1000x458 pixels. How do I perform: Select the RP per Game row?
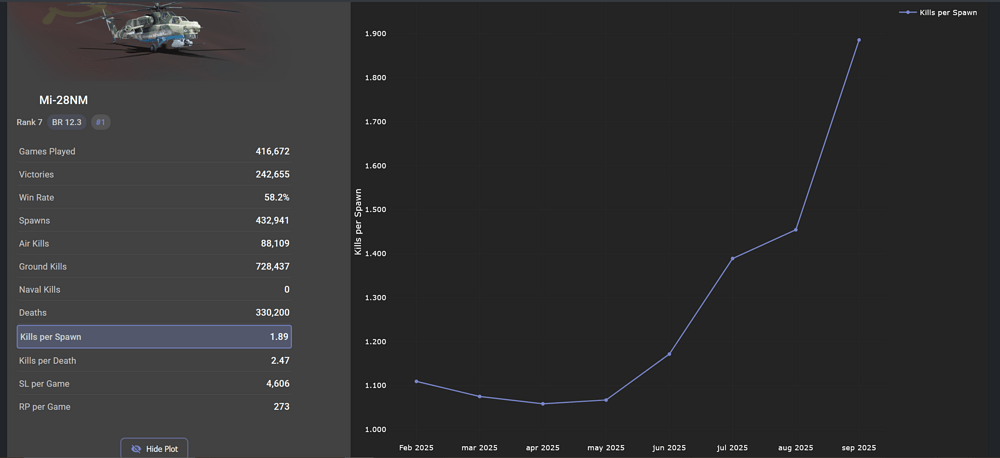[x=154, y=407]
